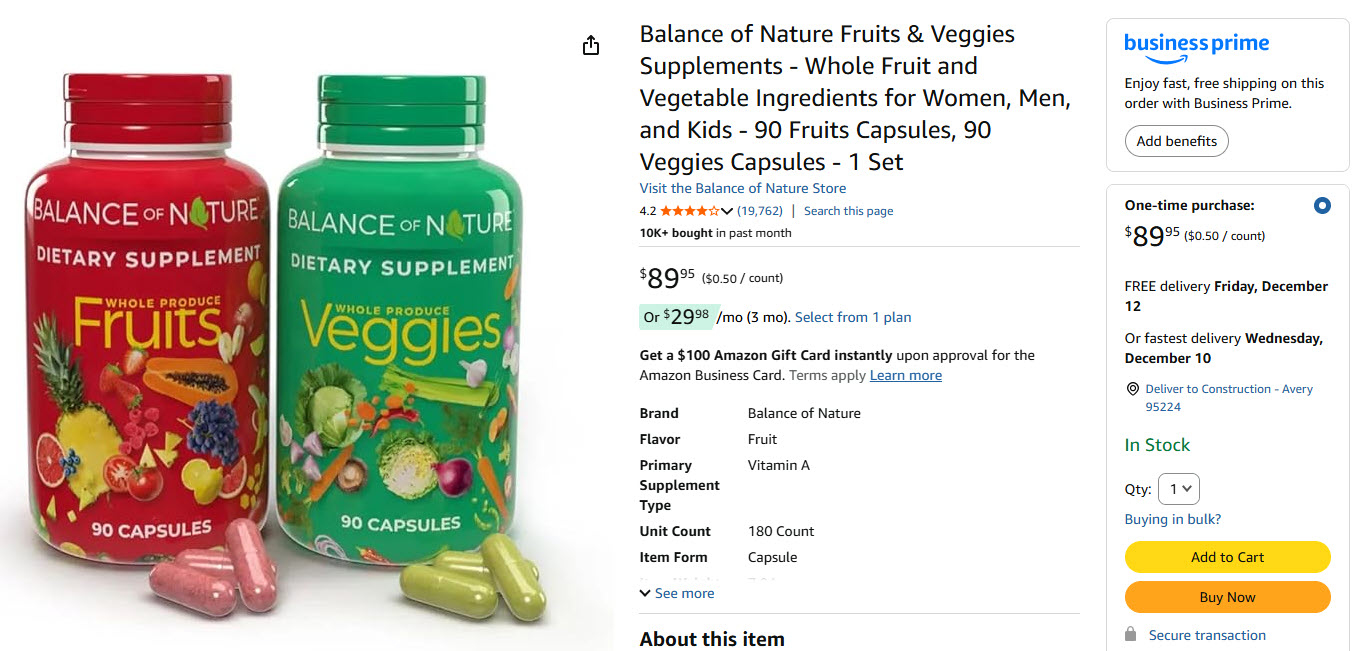Click Search this page link
The height and width of the screenshot is (651, 1357).
click(x=848, y=211)
